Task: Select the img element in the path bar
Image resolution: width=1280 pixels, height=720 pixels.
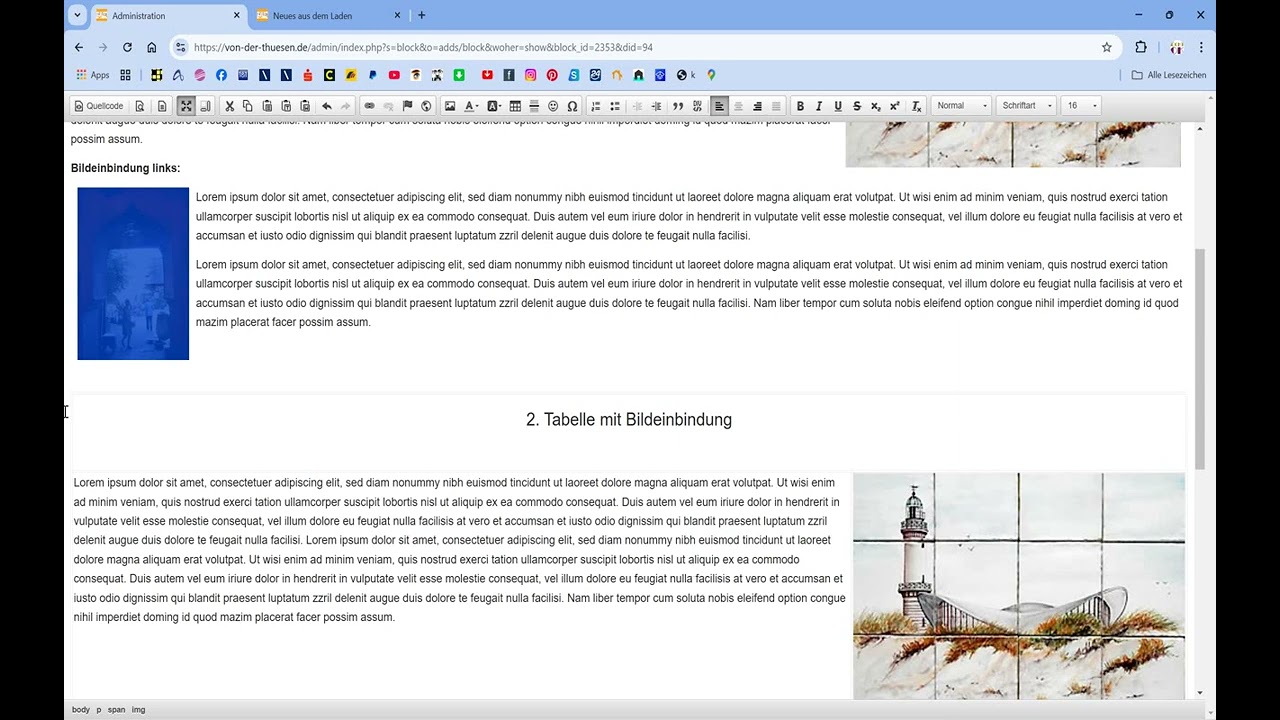Action: (x=138, y=710)
